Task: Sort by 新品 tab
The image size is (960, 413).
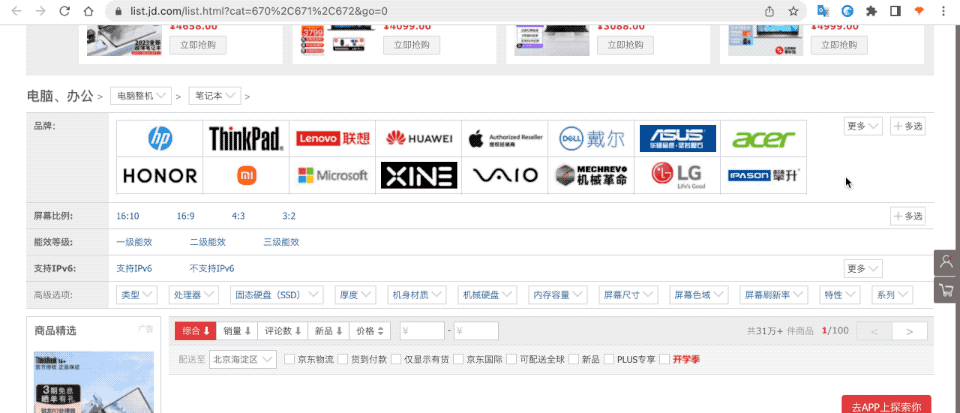Action: pos(329,331)
